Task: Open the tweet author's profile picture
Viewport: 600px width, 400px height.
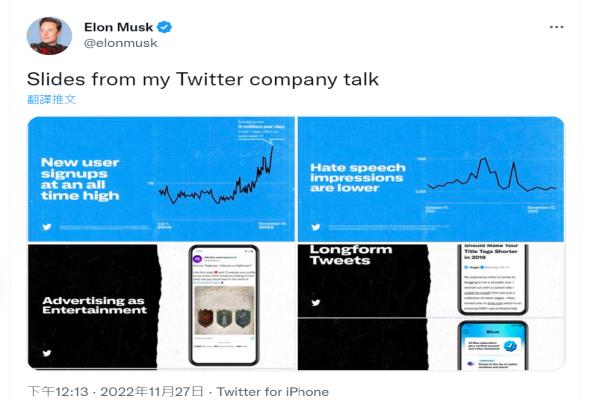Action: click(x=49, y=36)
